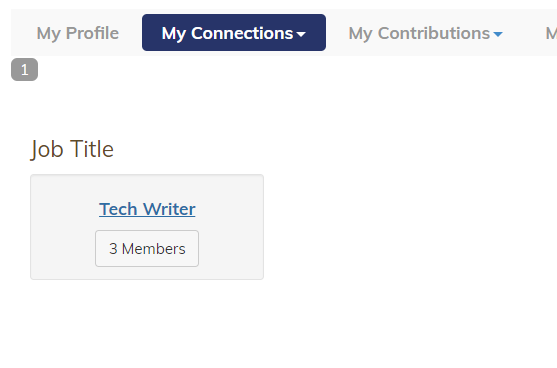Click the 3 Members button
This screenshot has width=557, height=368.
coord(147,248)
